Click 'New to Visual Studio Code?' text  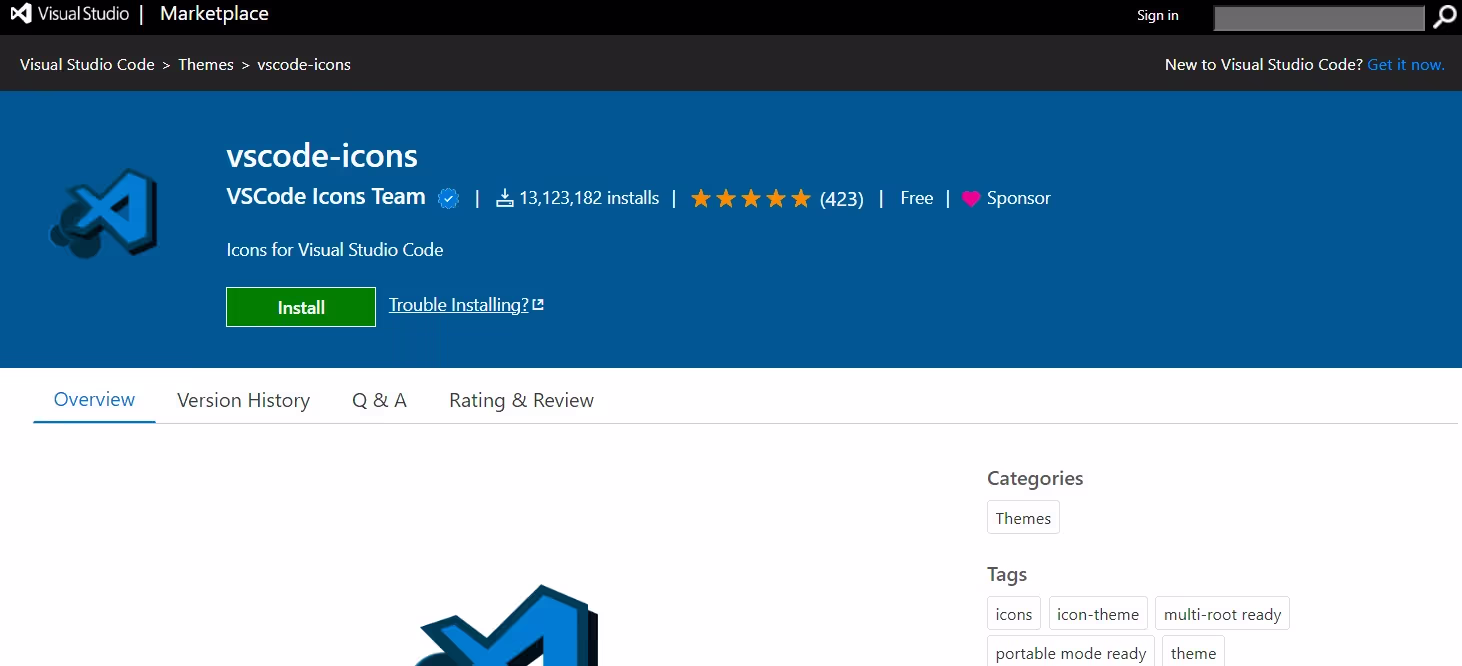coord(1263,64)
